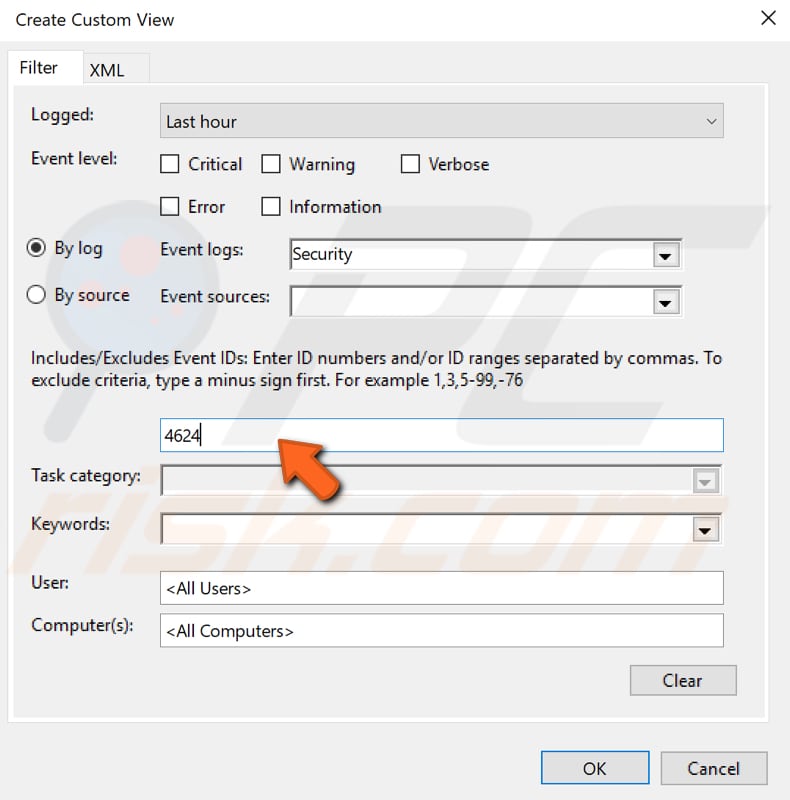Image resolution: width=790 pixels, height=800 pixels.
Task: Close the Create Custom View dialog
Action: 768,18
